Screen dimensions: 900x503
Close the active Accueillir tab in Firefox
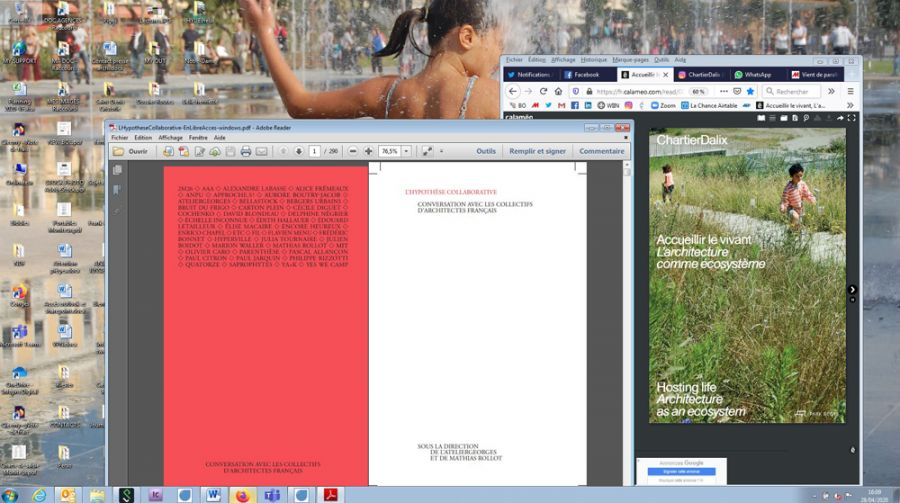[x=665, y=75]
